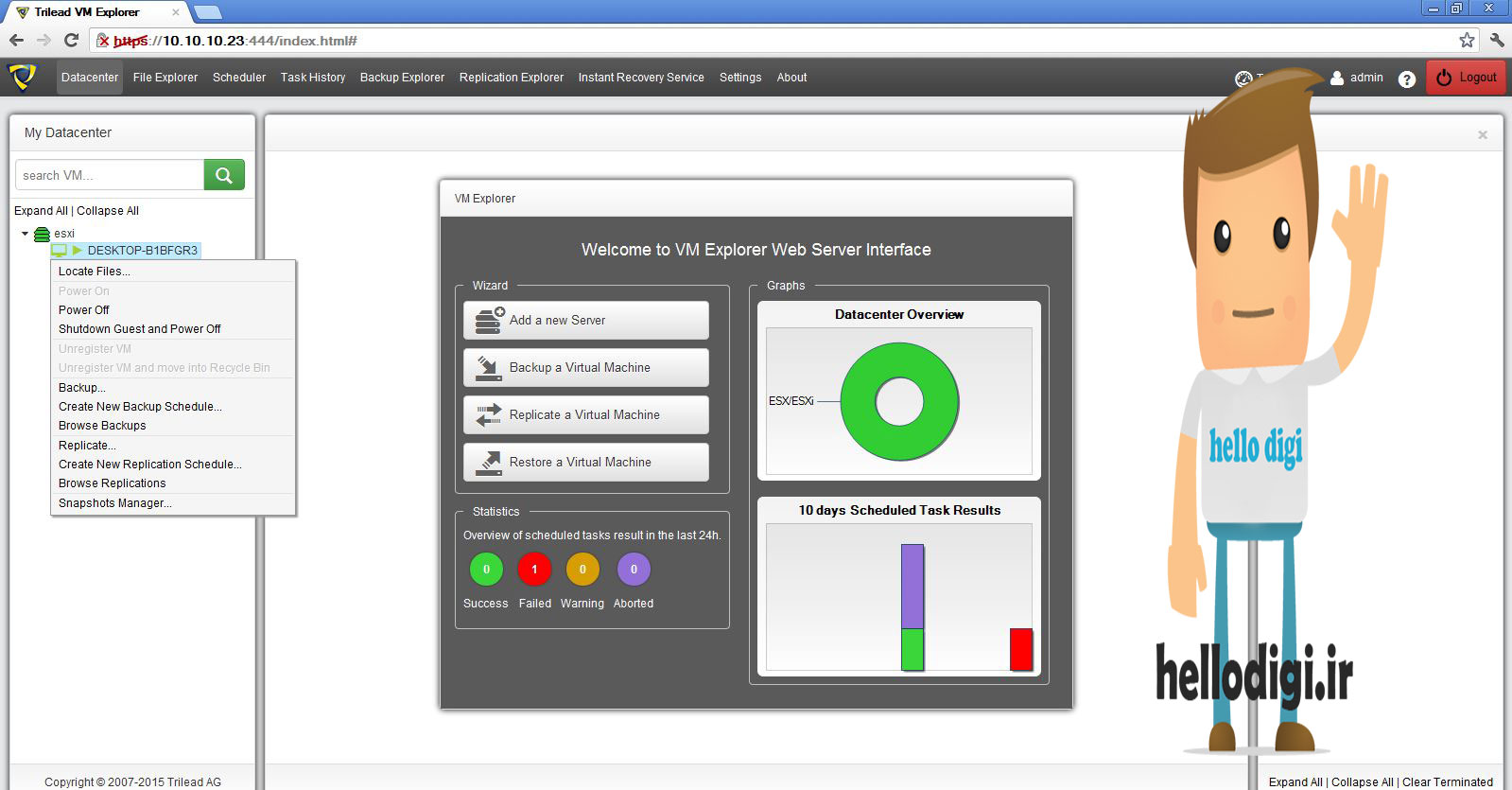
Task: Open the About page
Action: pyautogui.click(x=792, y=78)
